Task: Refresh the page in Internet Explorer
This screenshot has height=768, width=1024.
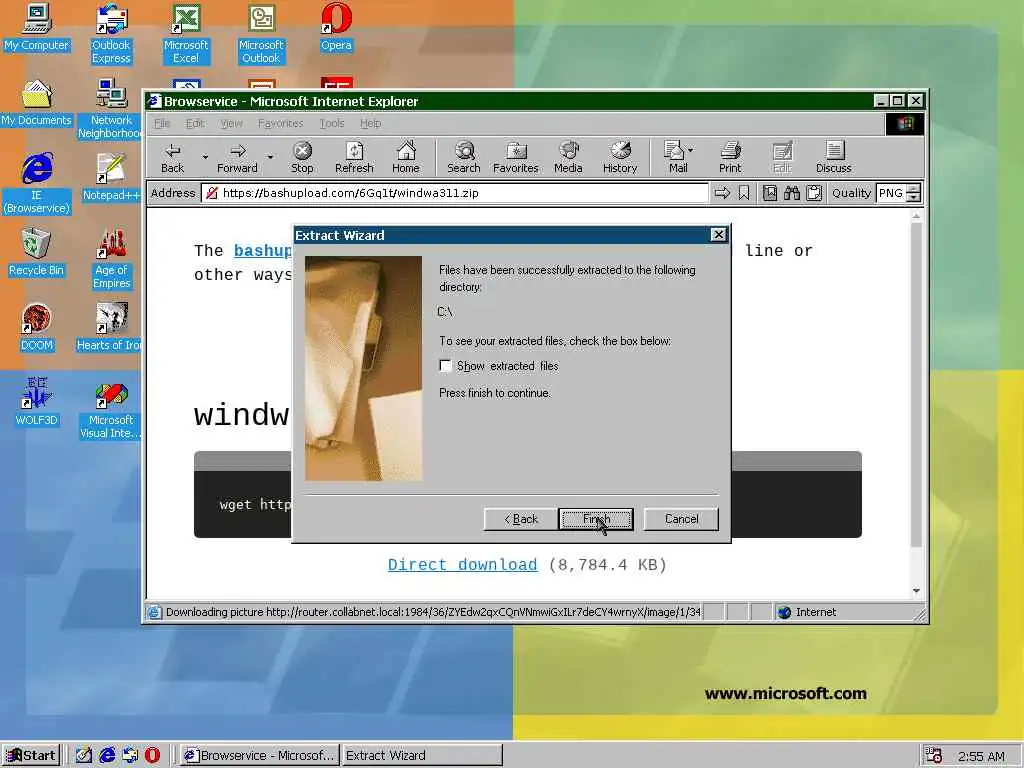Action: pos(354,157)
